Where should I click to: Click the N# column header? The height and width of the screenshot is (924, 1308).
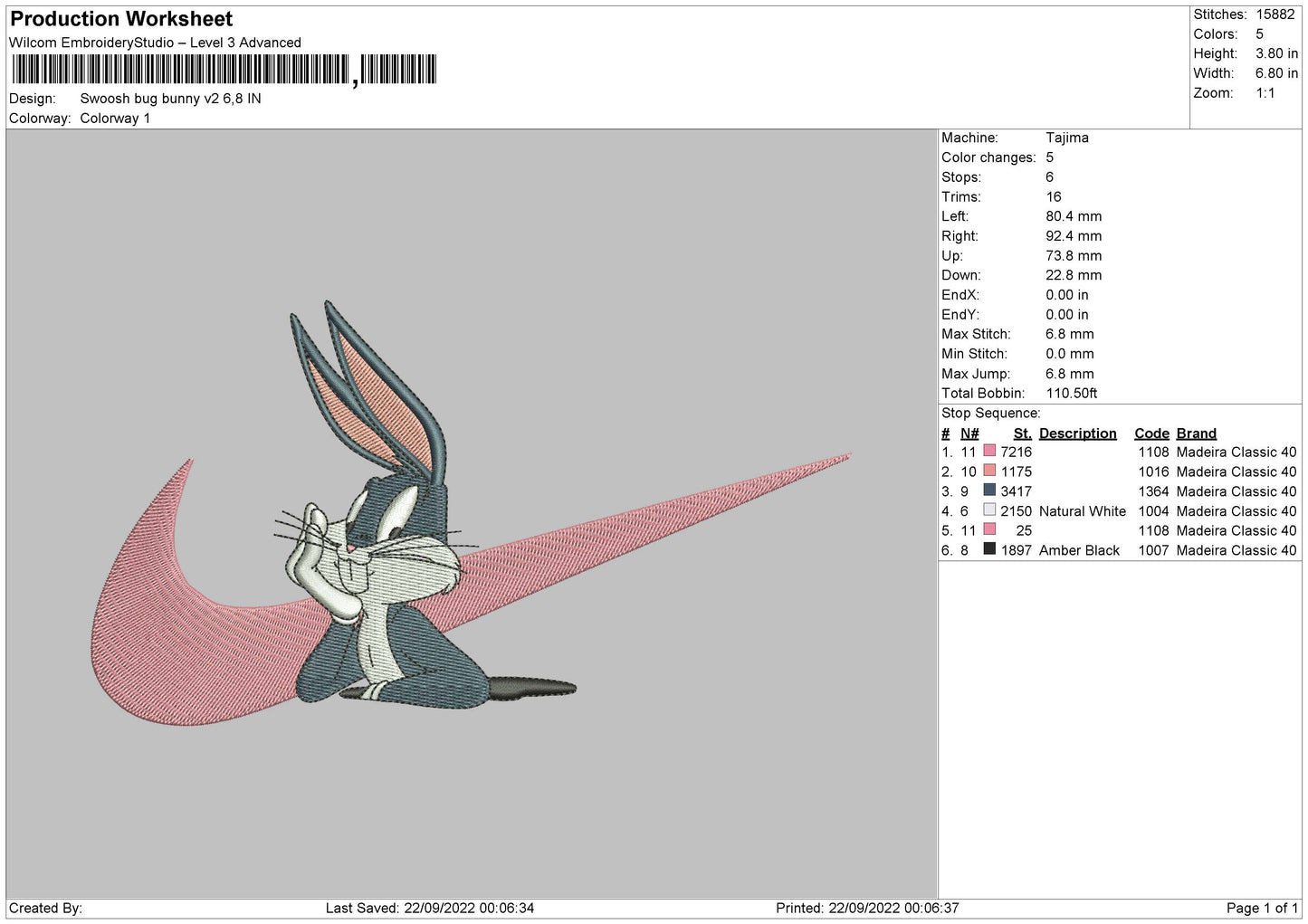pos(969,433)
